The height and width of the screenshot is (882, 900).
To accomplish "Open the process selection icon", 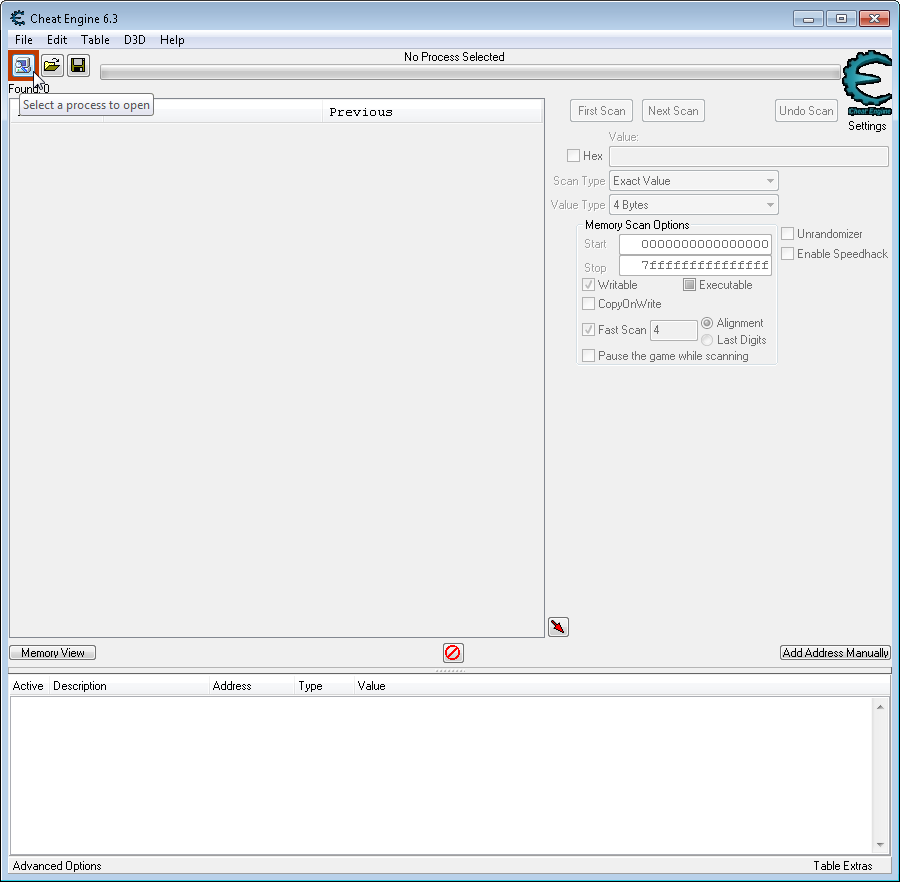I will click(23, 65).
